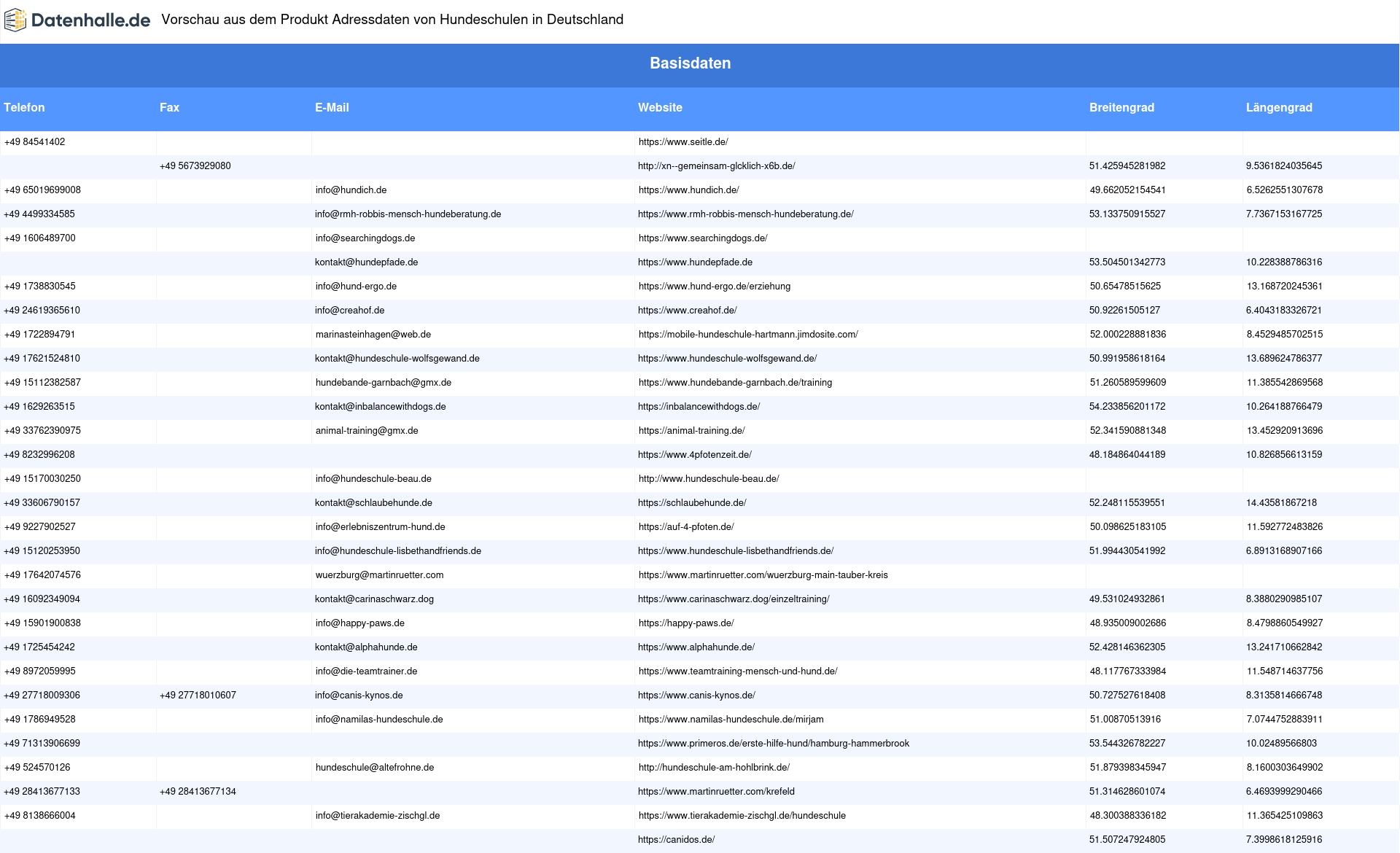Select email info@tierakademie-zischgl.de

(x=378, y=816)
